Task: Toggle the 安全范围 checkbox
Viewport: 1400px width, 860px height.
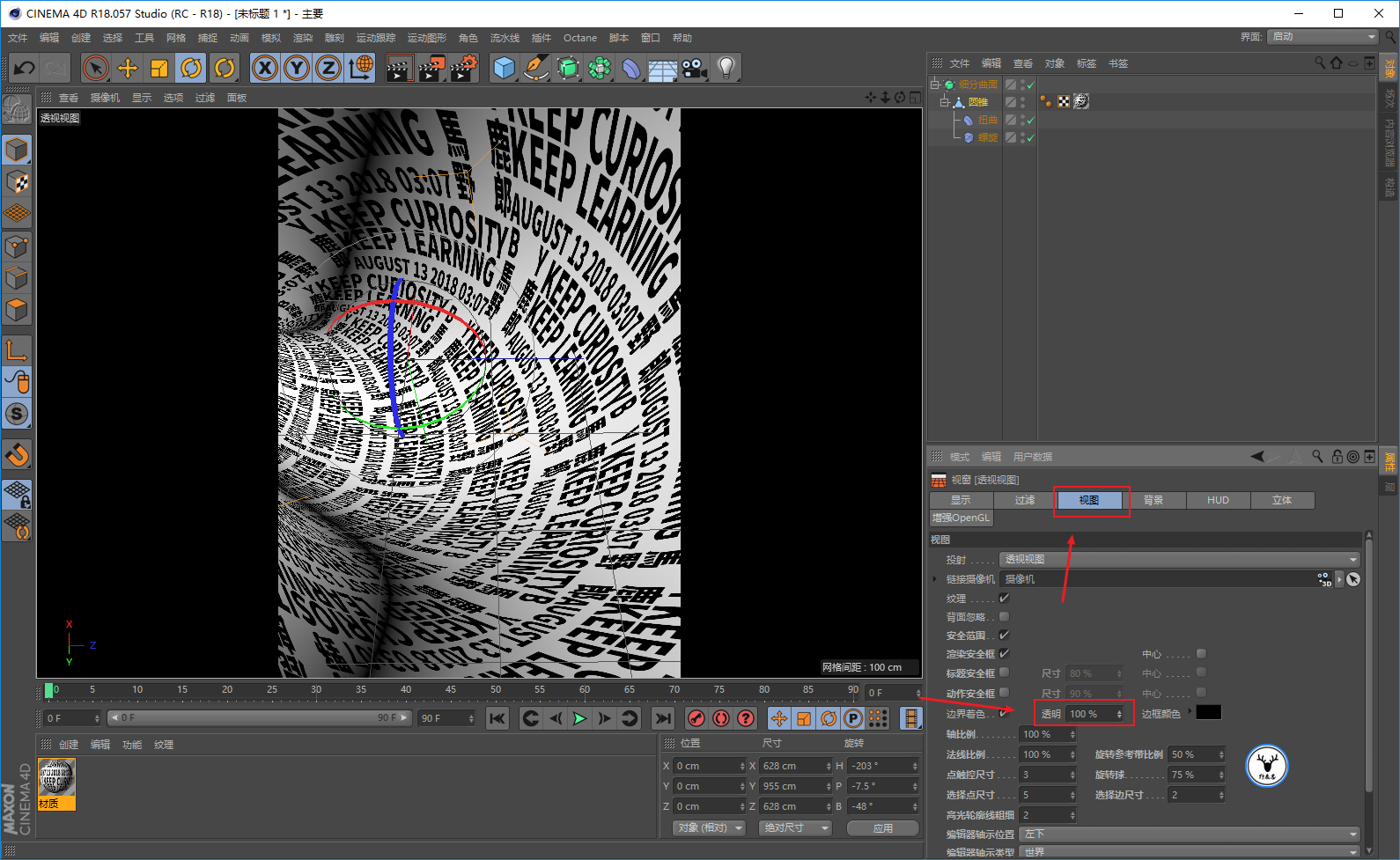Action: coord(1004,635)
